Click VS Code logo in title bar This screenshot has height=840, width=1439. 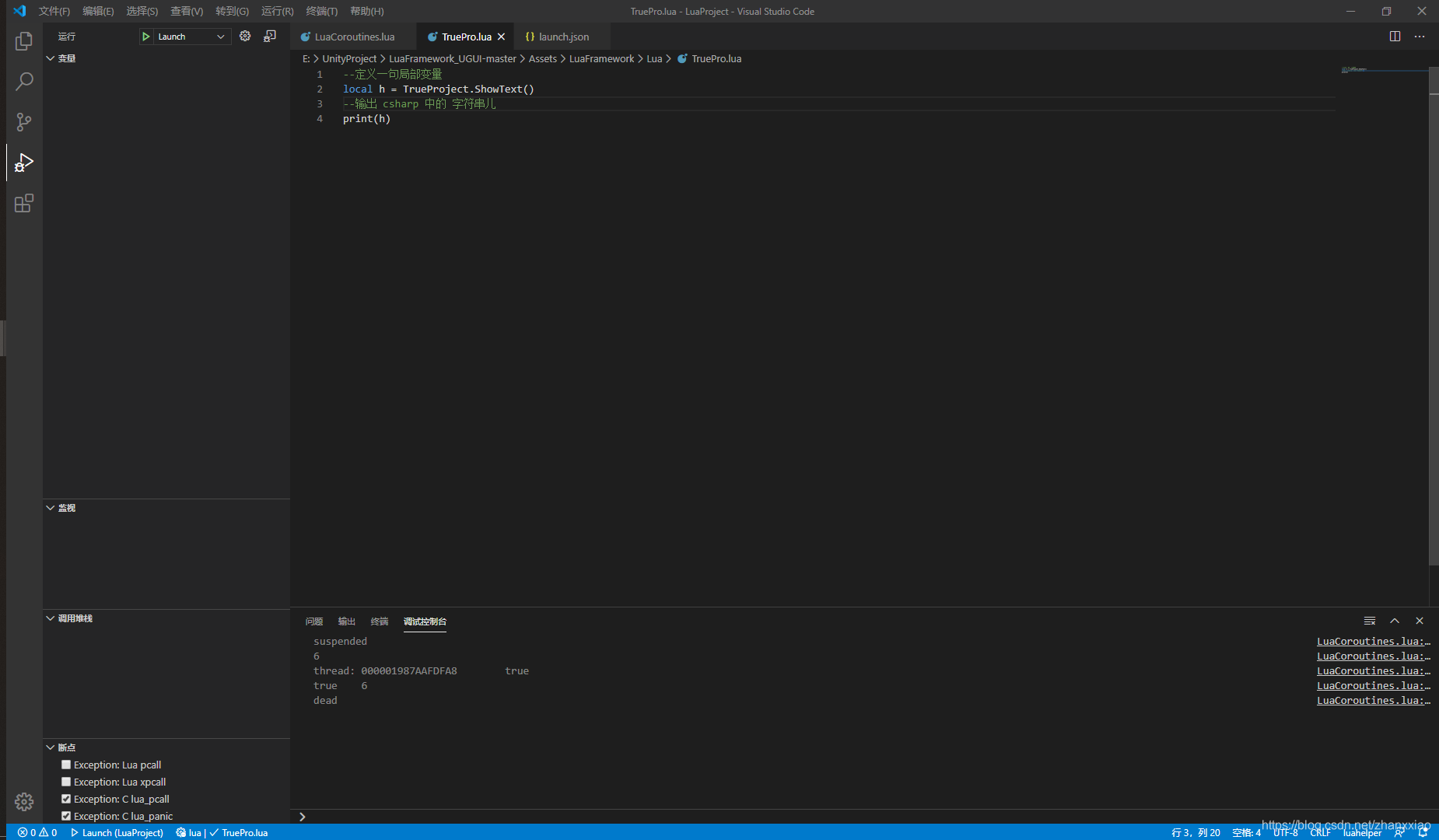tap(19, 11)
